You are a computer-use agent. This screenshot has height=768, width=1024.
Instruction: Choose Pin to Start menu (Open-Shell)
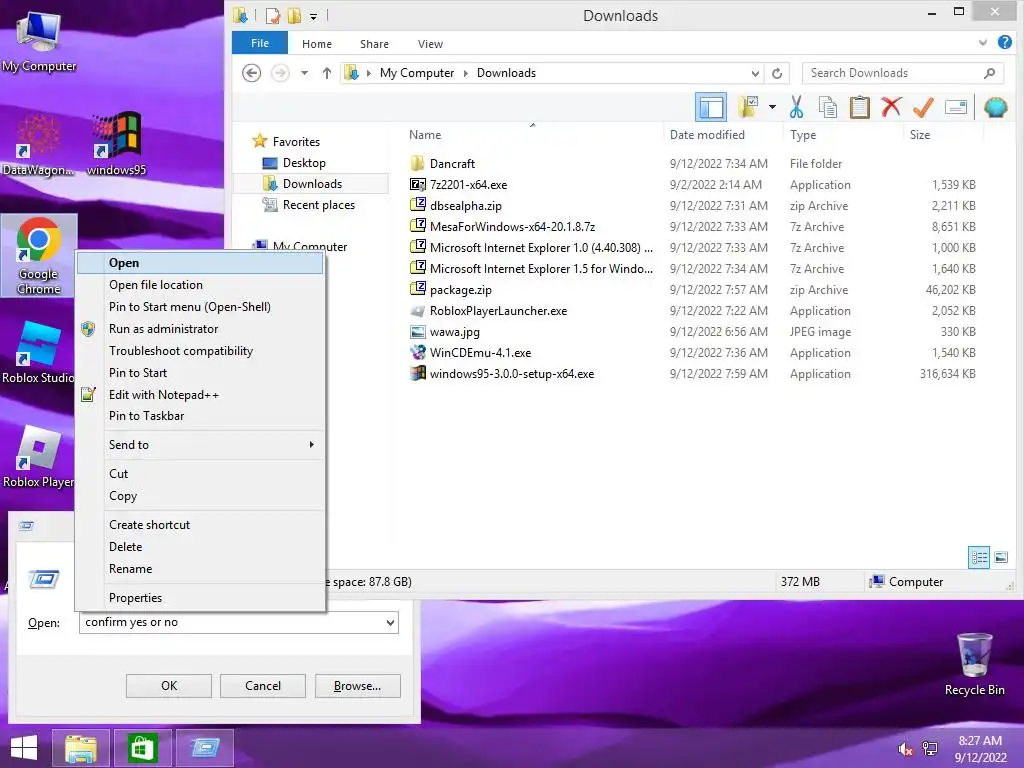pyautogui.click(x=200, y=307)
